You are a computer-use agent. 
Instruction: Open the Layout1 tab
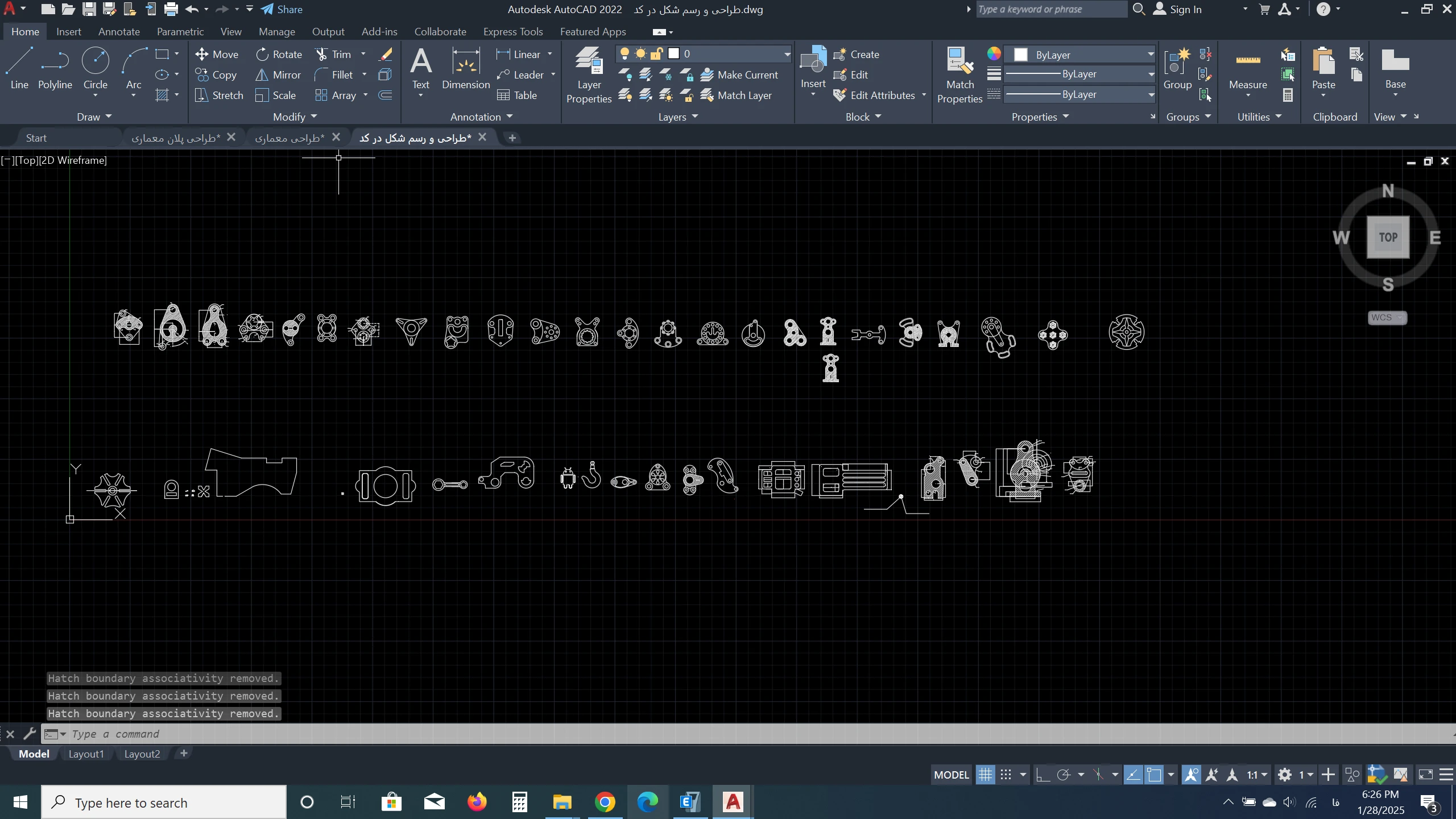pyautogui.click(x=86, y=754)
